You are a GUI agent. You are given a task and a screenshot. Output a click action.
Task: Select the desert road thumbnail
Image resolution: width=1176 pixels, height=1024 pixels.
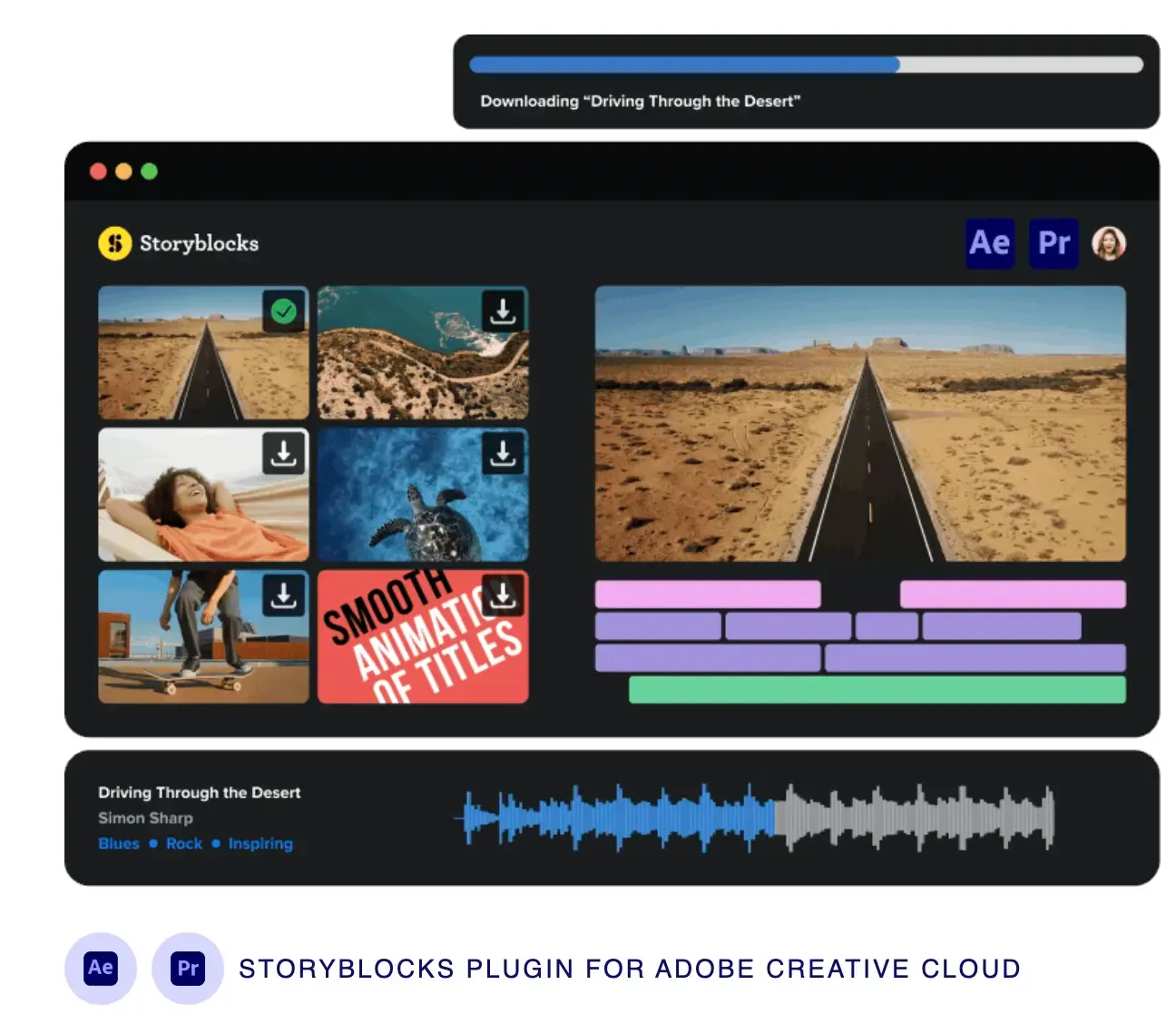(x=203, y=353)
